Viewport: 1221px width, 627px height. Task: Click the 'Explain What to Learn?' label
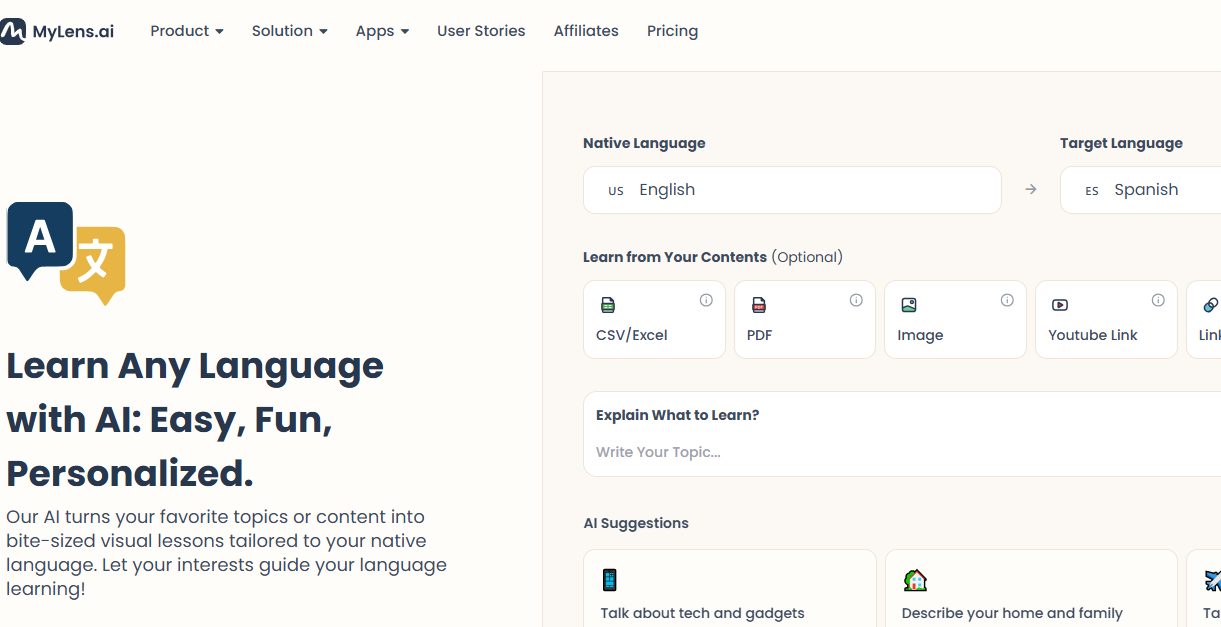678,415
